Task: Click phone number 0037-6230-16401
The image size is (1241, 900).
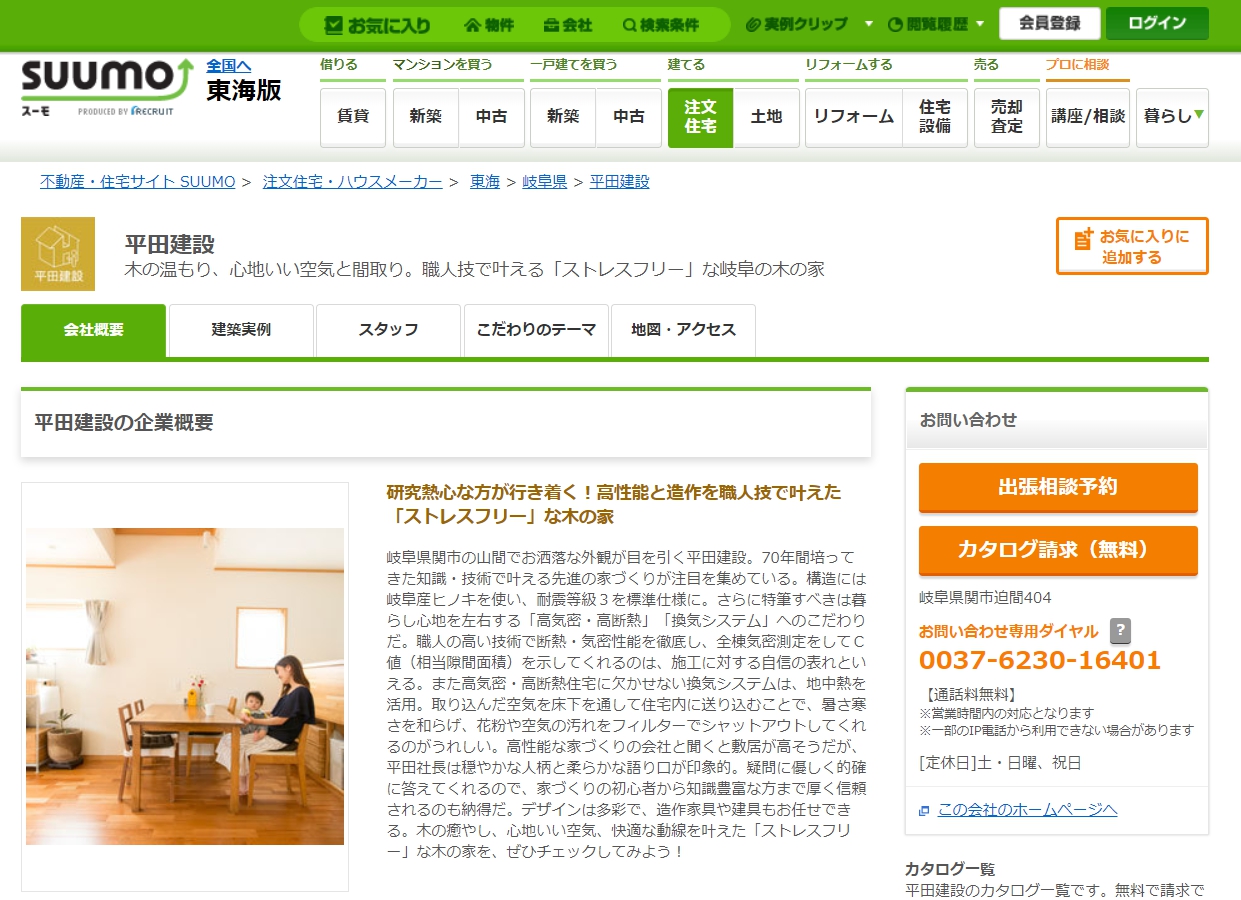Action: tap(1040, 661)
